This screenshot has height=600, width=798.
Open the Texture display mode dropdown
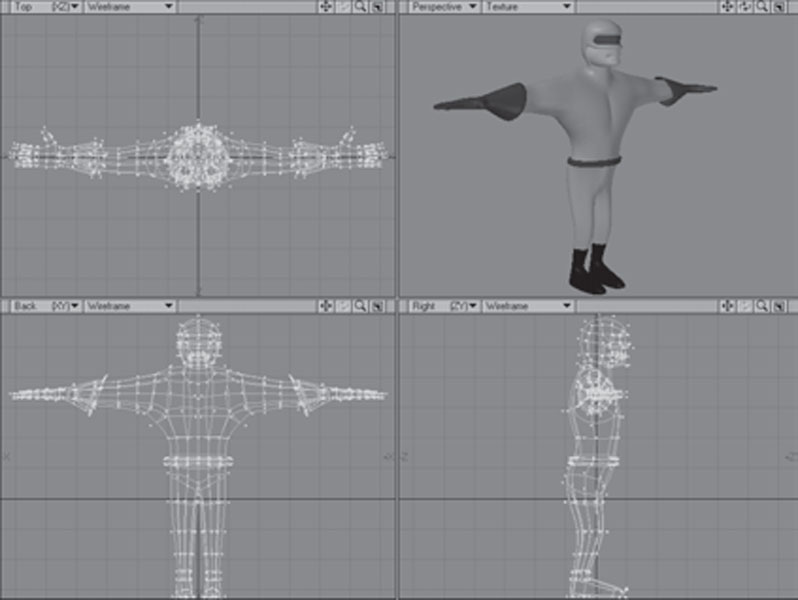pos(528,7)
